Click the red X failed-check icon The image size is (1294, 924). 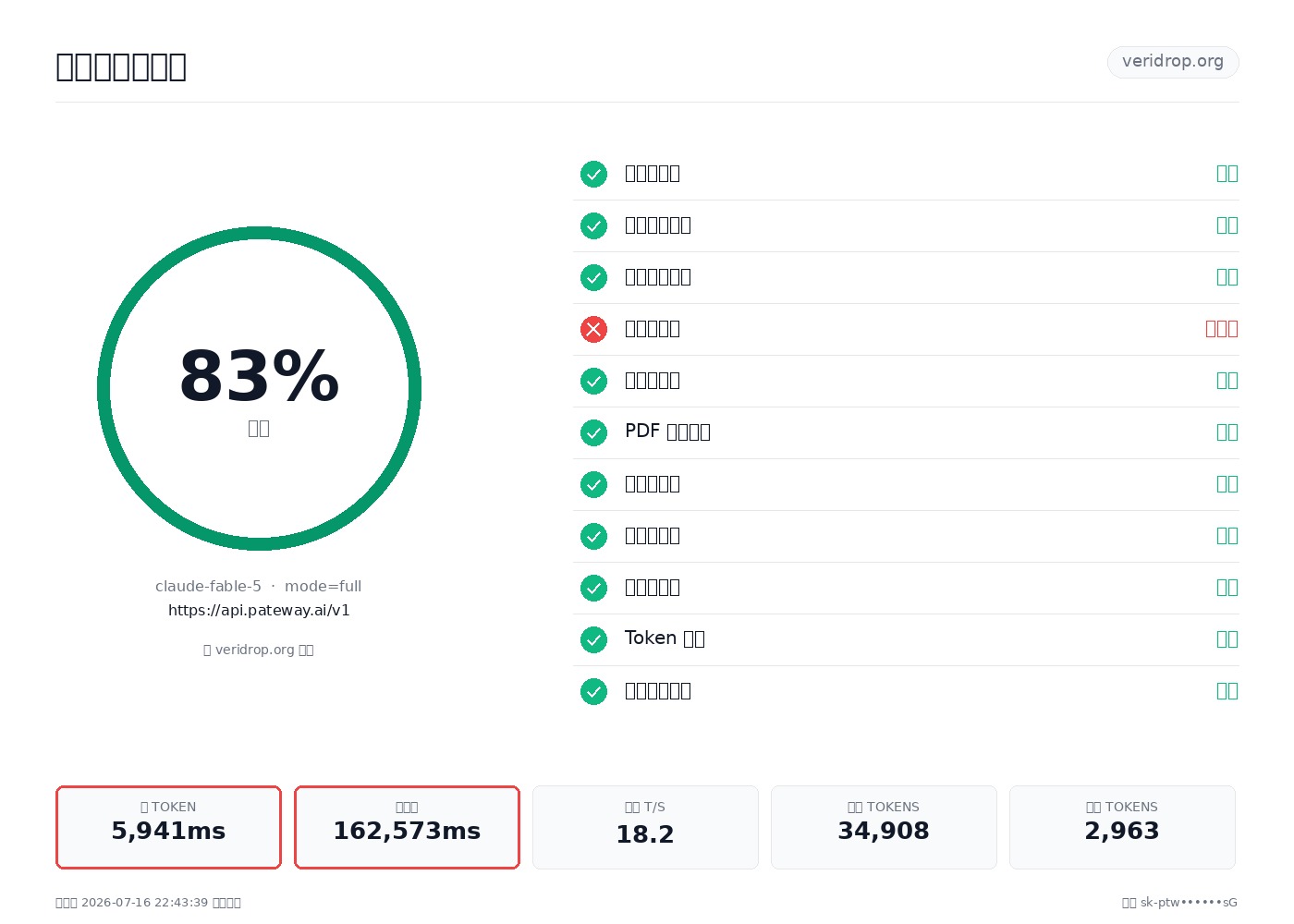coord(593,329)
